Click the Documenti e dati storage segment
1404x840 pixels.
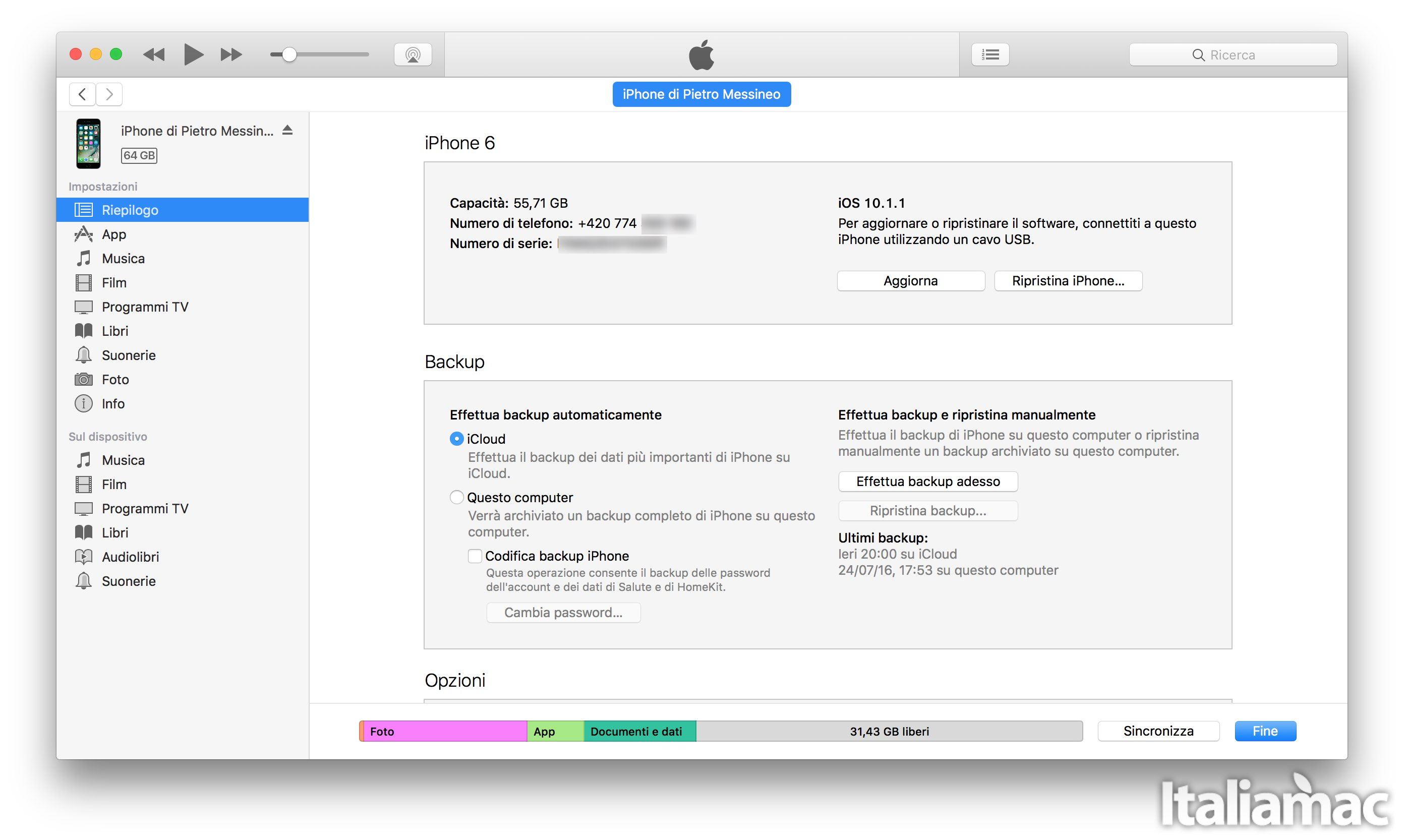(640, 731)
